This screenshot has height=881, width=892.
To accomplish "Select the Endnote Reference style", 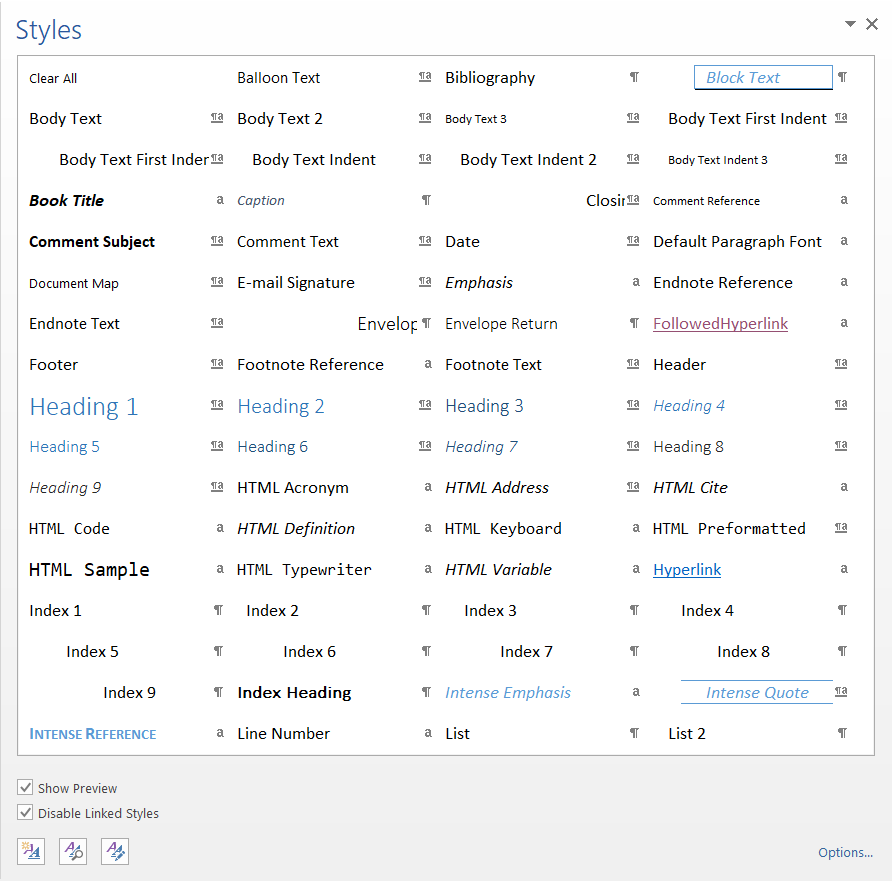I will pyautogui.click(x=722, y=283).
